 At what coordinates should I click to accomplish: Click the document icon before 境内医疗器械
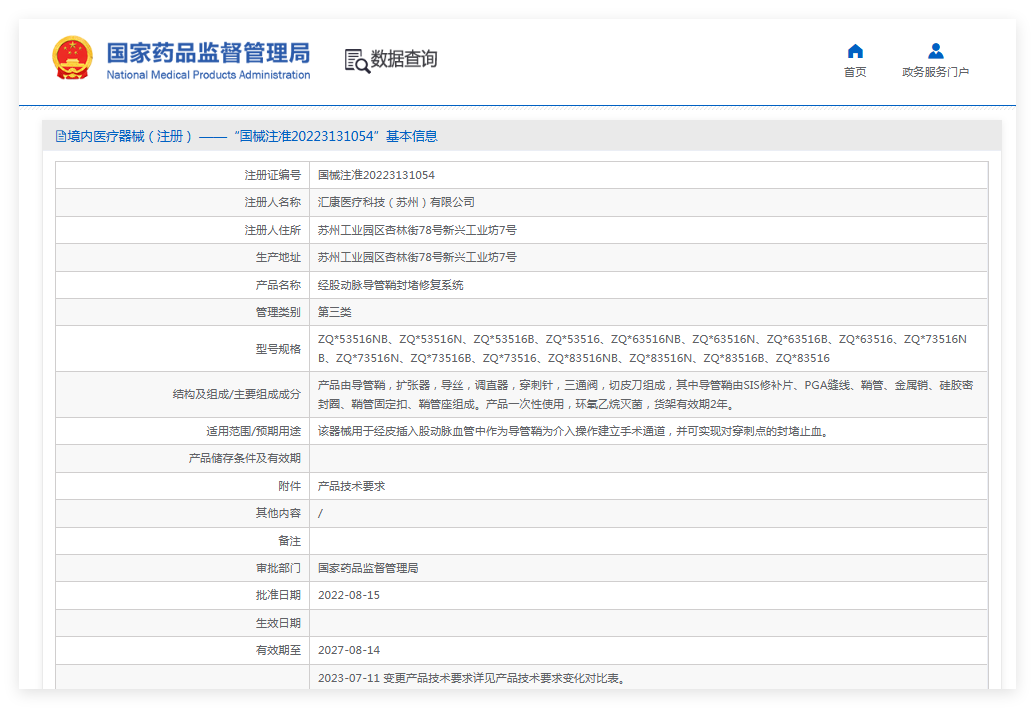point(61,137)
